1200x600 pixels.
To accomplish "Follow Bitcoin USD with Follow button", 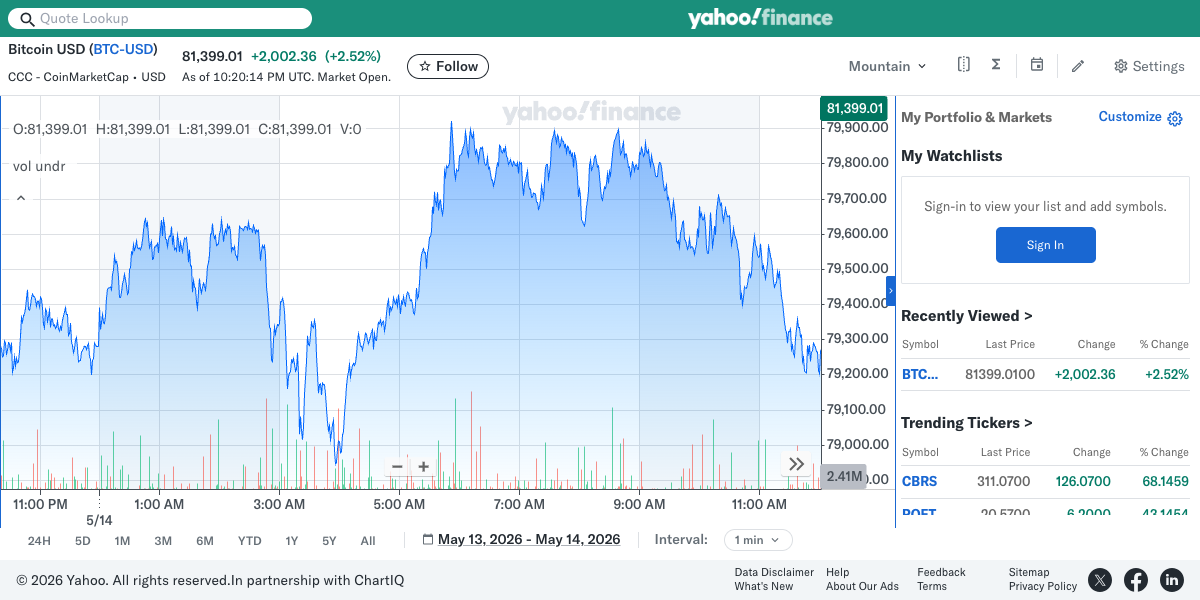I will (x=448, y=66).
